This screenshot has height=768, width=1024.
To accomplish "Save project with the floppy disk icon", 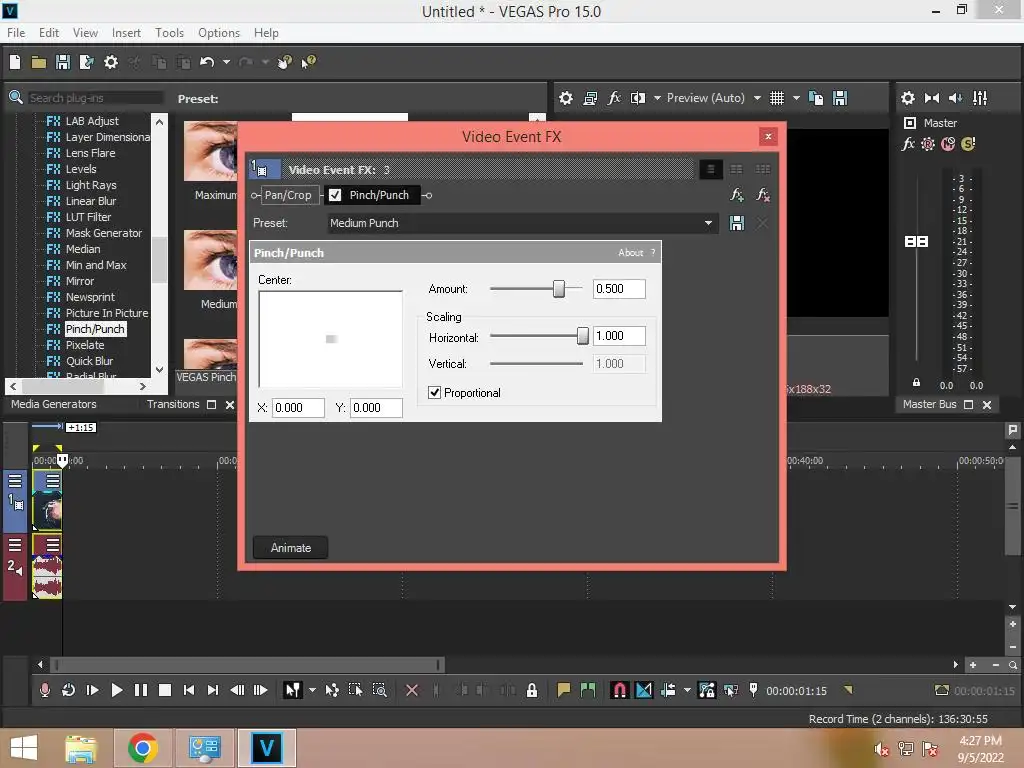I will 63,62.
